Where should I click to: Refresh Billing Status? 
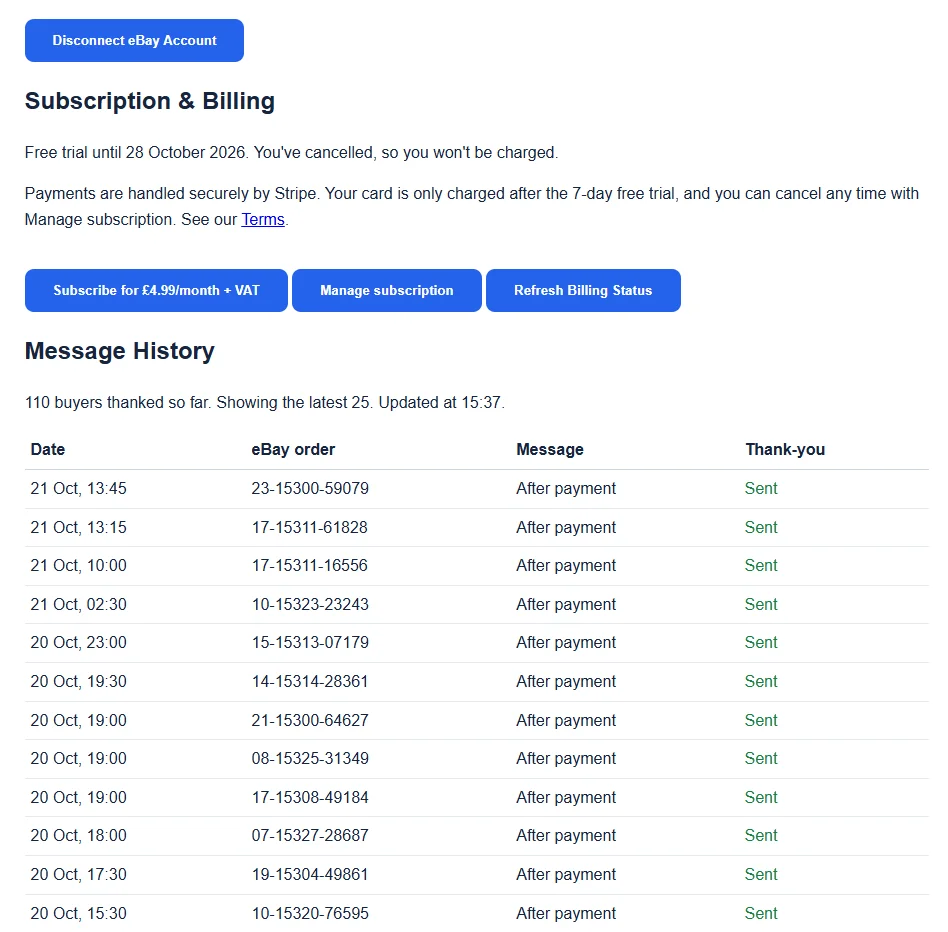583,291
